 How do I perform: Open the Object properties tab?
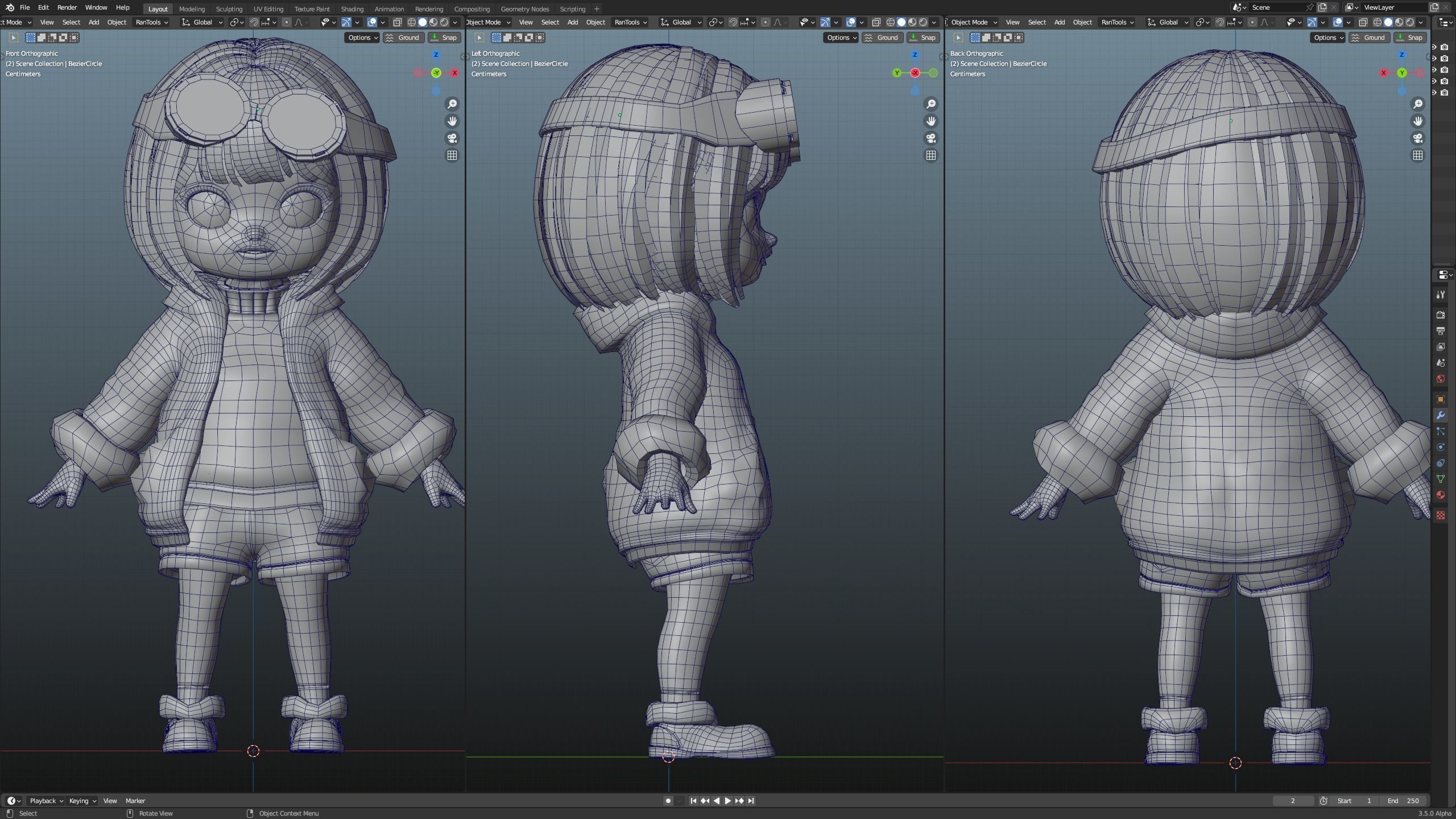(1441, 399)
